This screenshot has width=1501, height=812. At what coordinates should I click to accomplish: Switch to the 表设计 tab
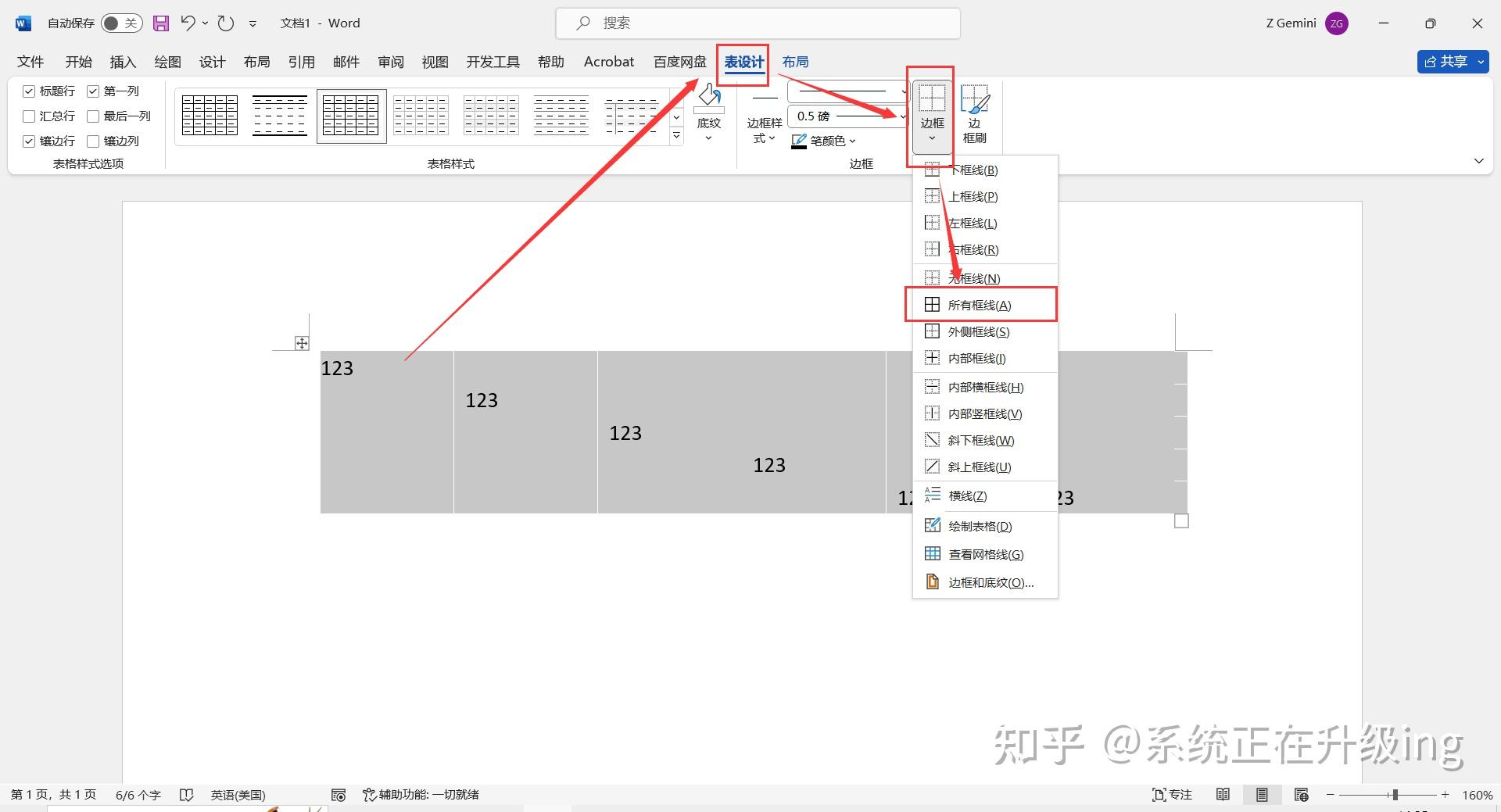743,62
